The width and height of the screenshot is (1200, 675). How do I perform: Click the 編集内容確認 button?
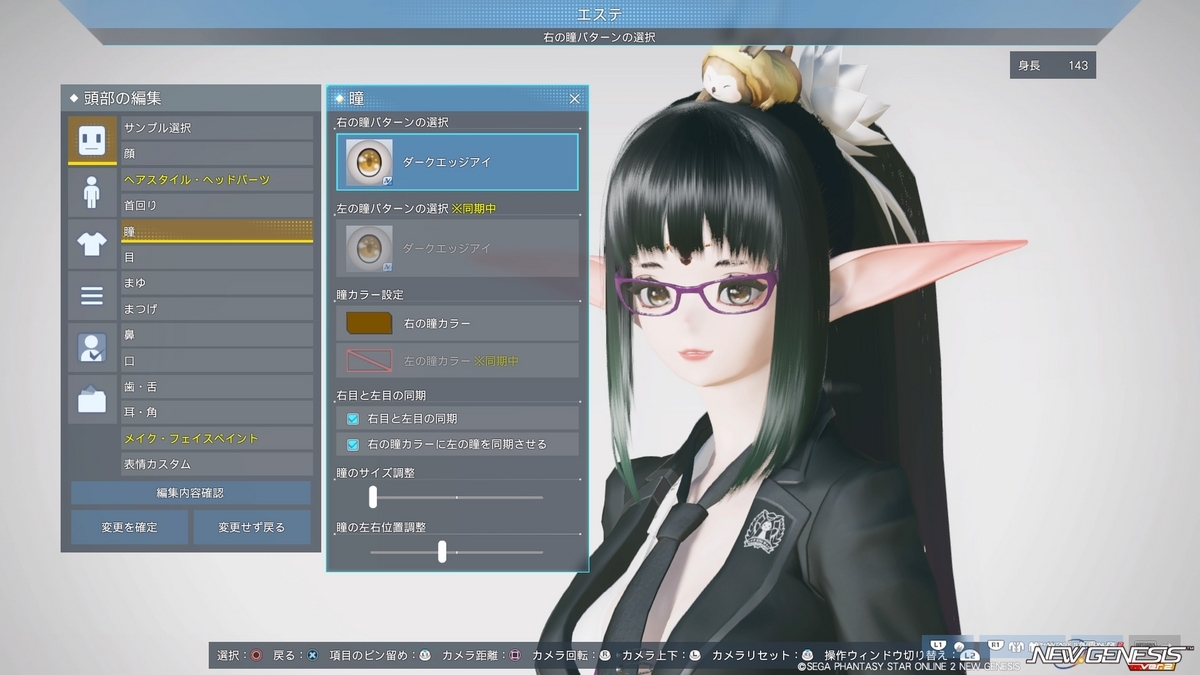click(191, 493)
